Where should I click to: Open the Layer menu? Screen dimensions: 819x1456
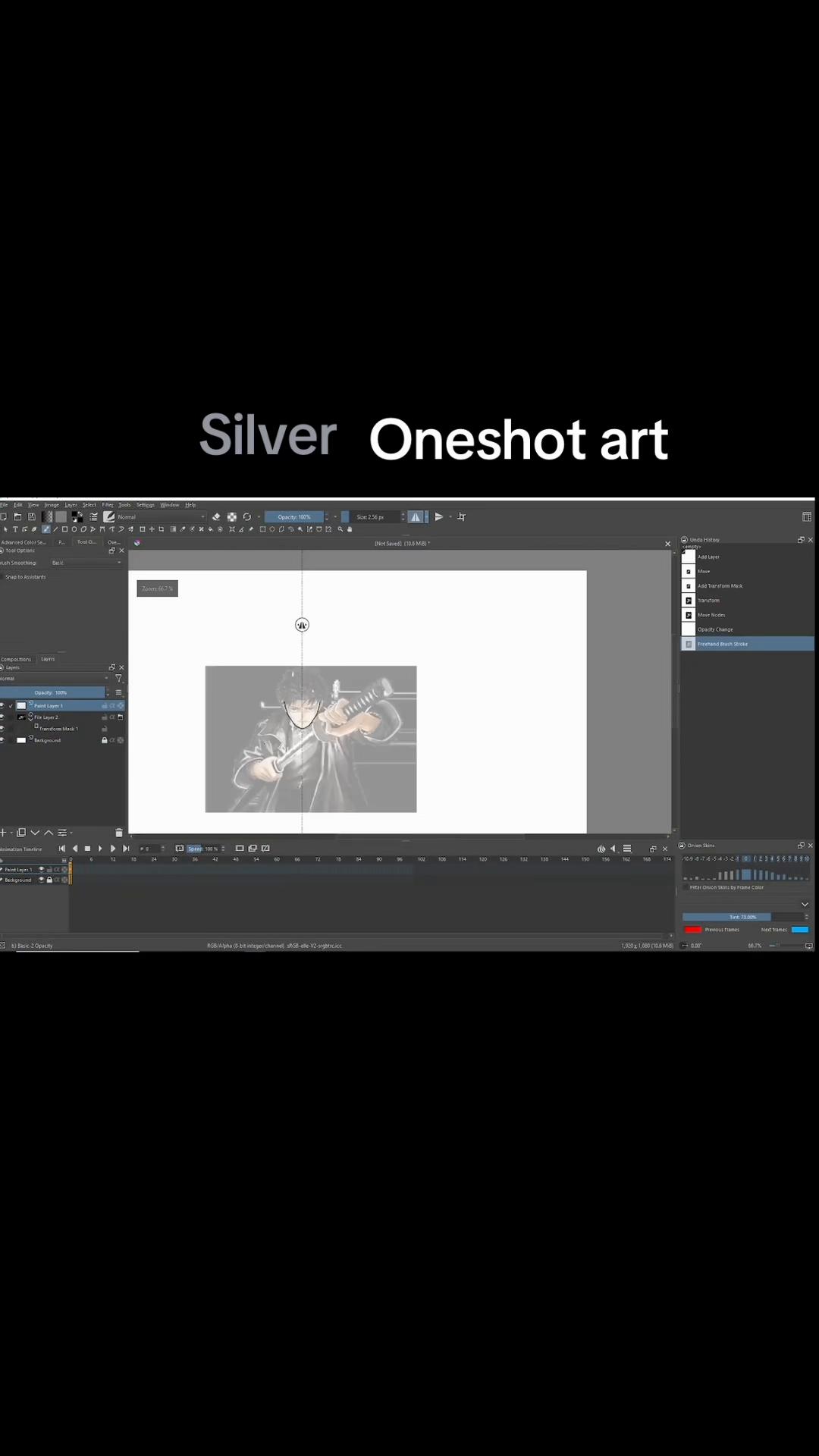click(71, 504)
